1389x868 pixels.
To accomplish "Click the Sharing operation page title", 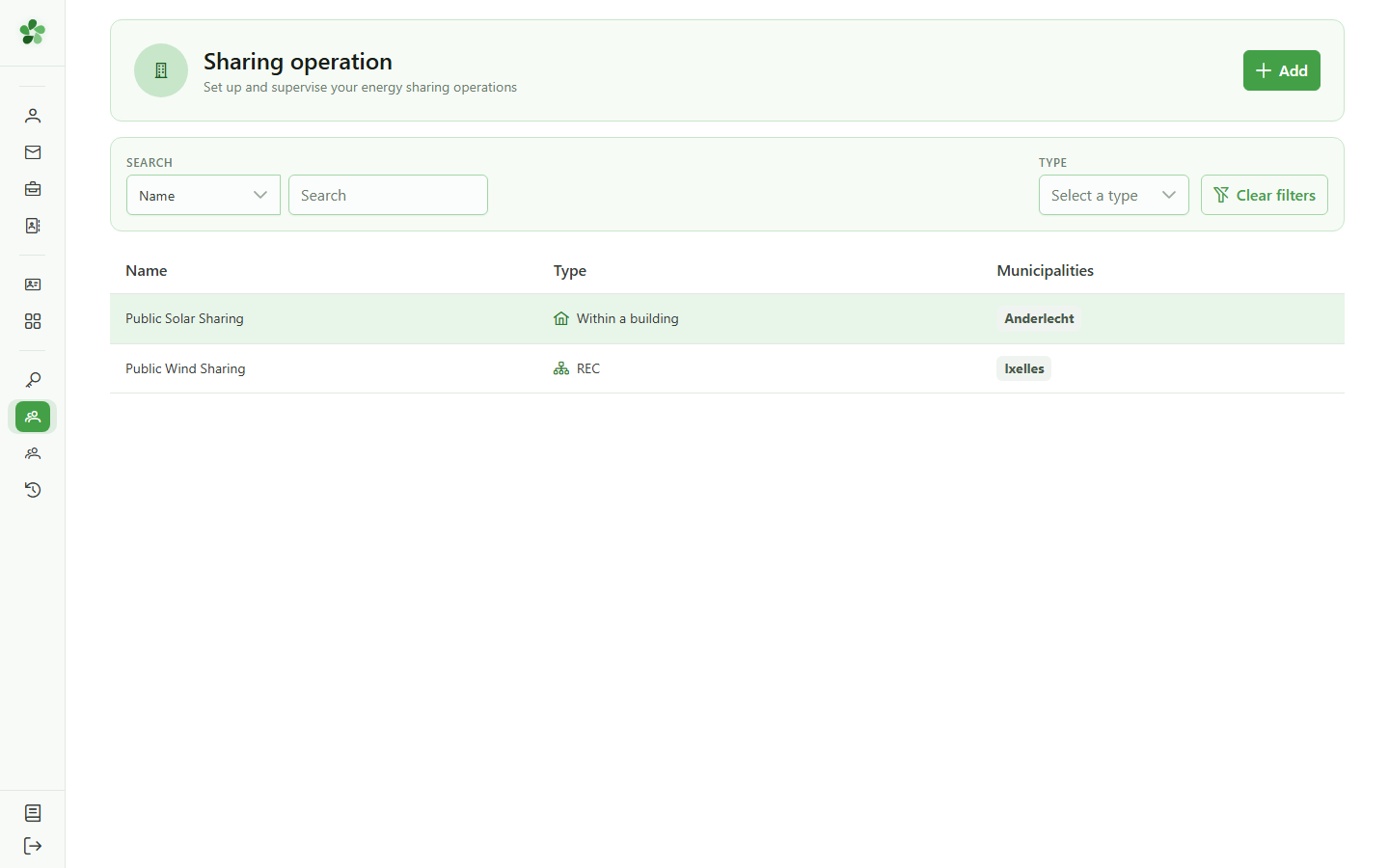I will 298,61.
